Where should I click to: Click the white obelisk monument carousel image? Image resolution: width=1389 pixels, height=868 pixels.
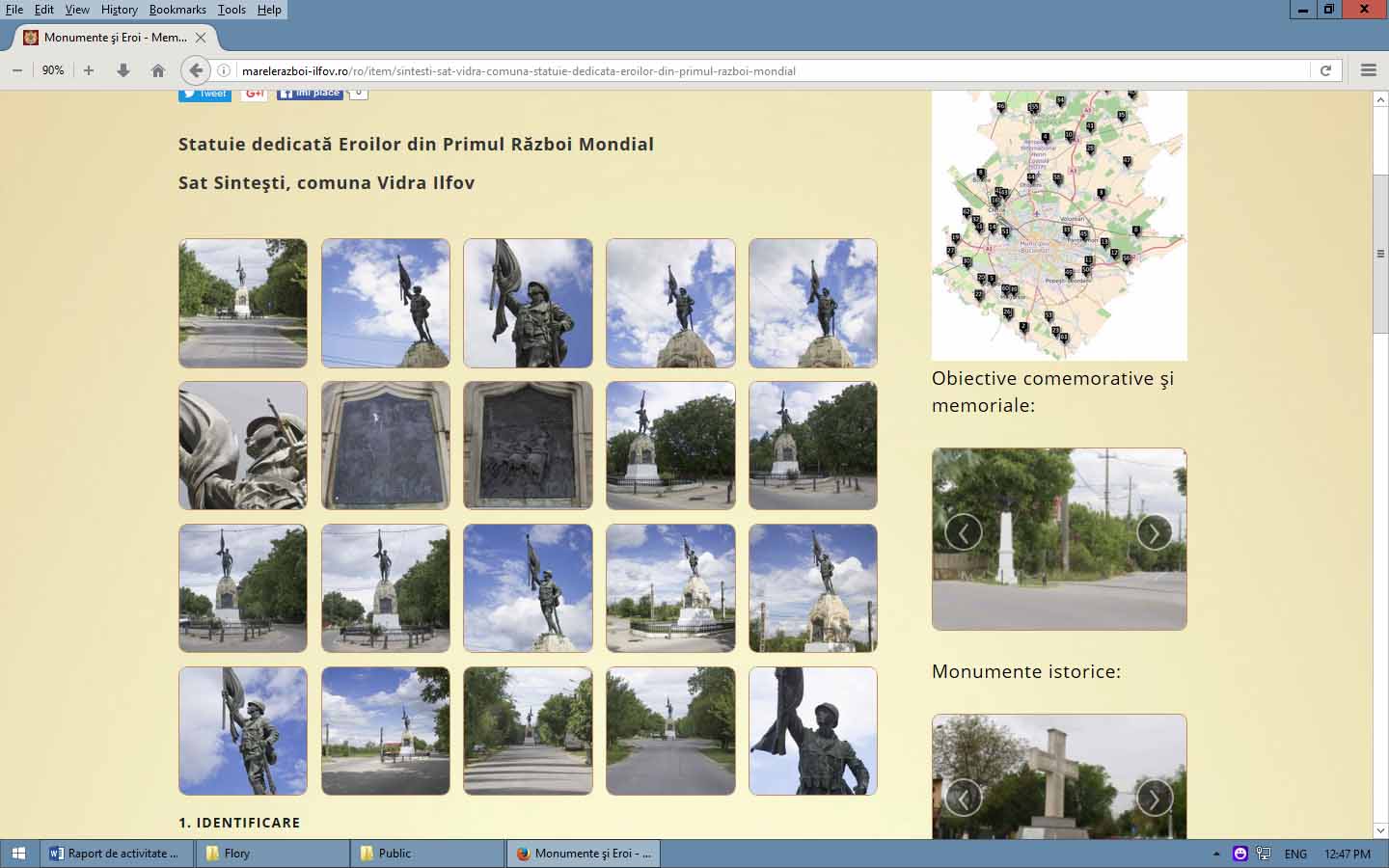pyautogui.click(x=1059, y=539)
